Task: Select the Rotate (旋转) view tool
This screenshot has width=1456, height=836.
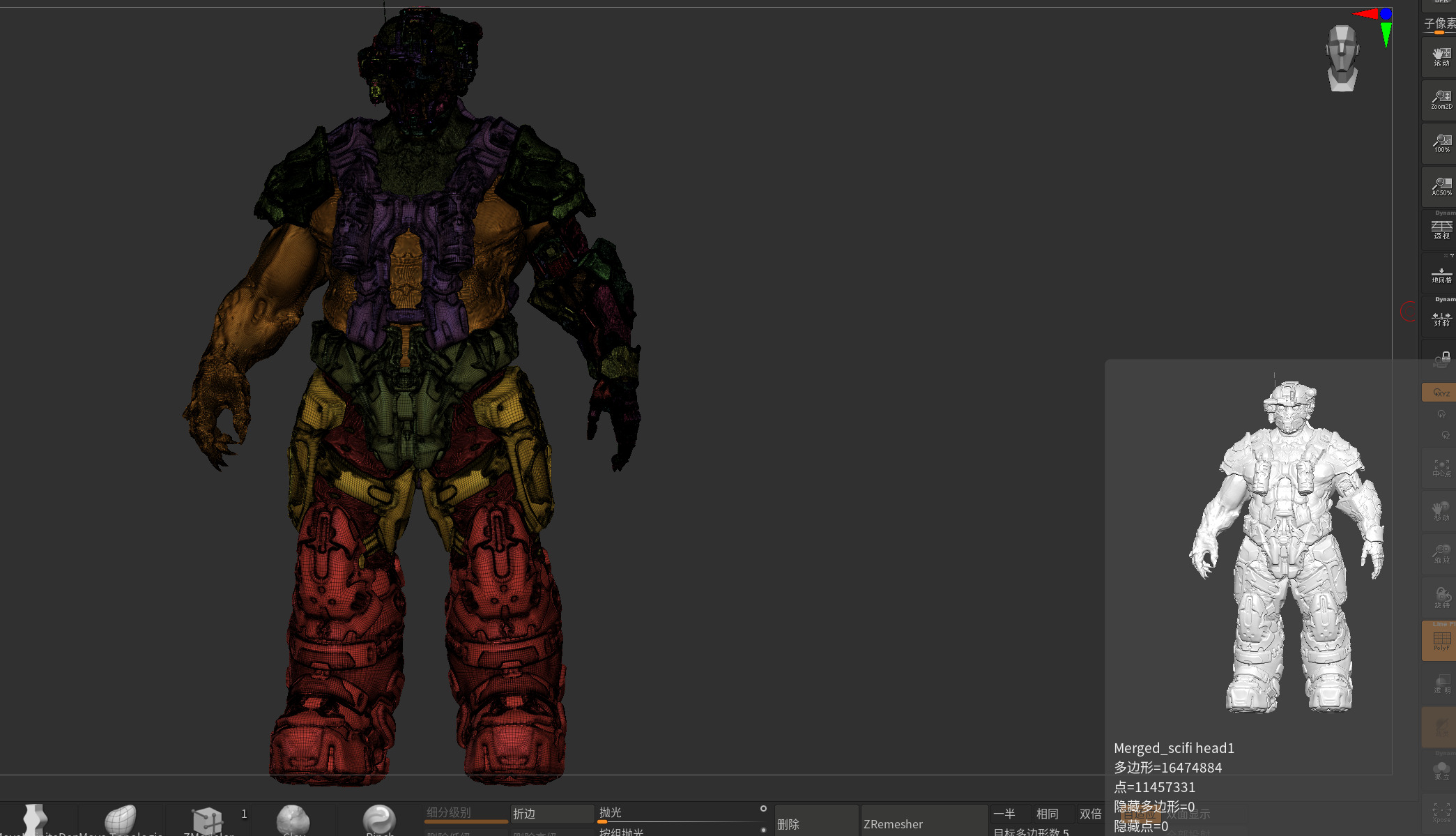Action: pyautogui.click(x=1440, y=598)
